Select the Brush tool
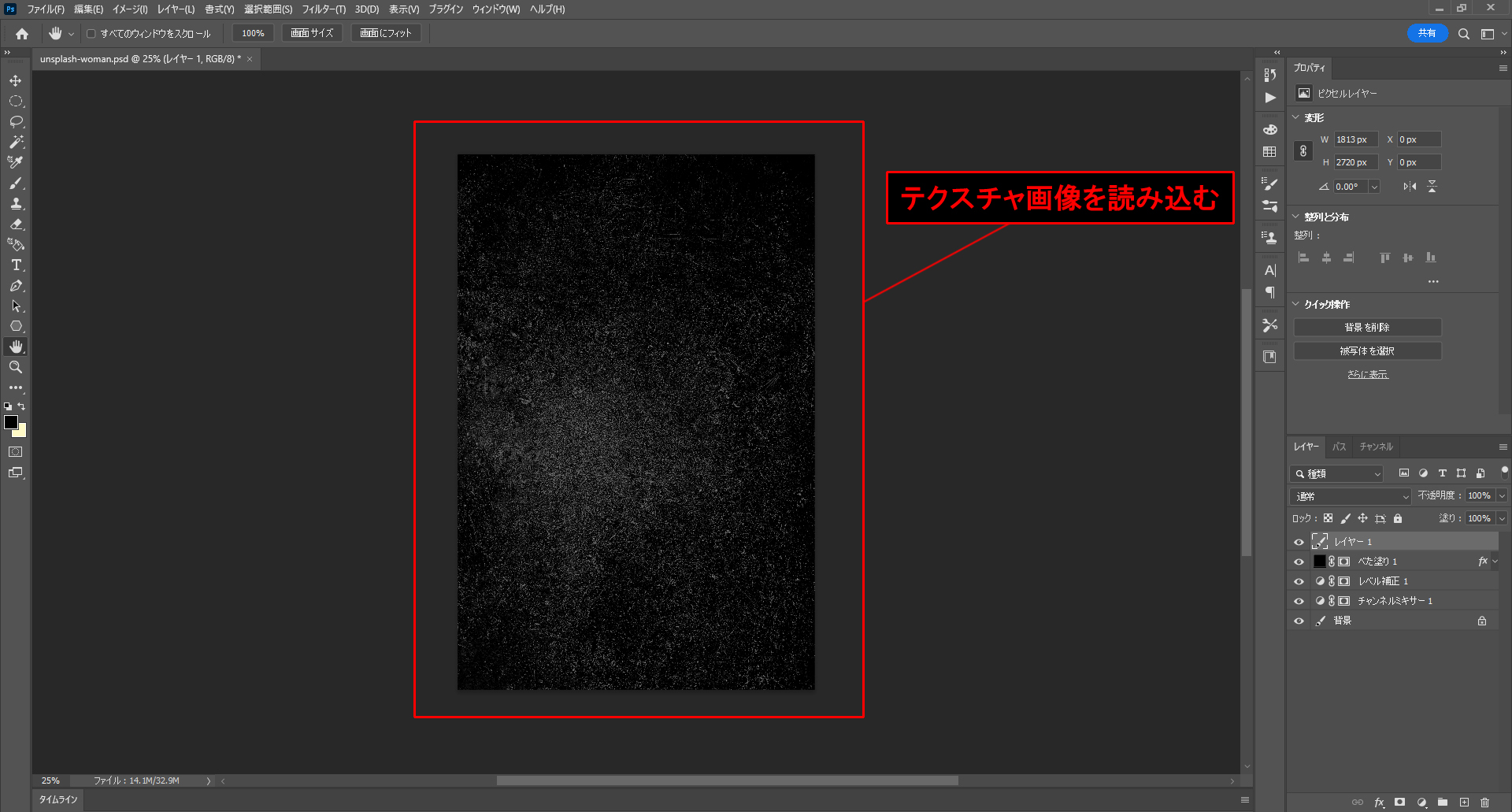 [x=16, y=184]
